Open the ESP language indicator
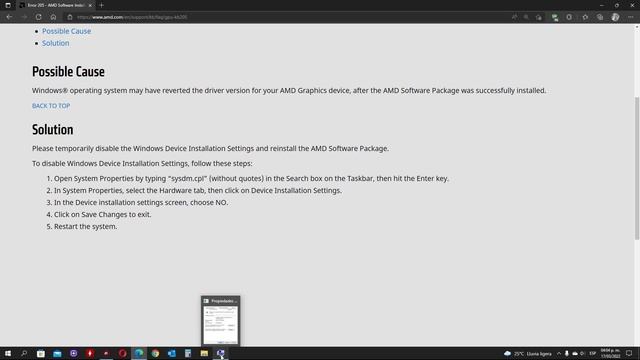The image size is (640, 360). point(593,353)
